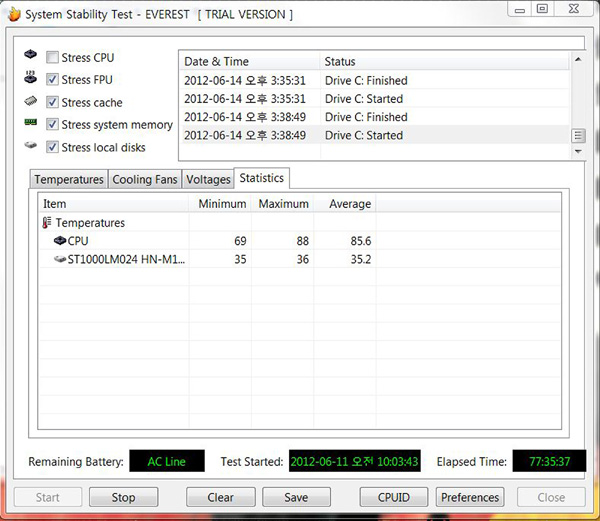Click the Stop button
The height and width of the screenshot is (521, 600).
coord(123,497)
